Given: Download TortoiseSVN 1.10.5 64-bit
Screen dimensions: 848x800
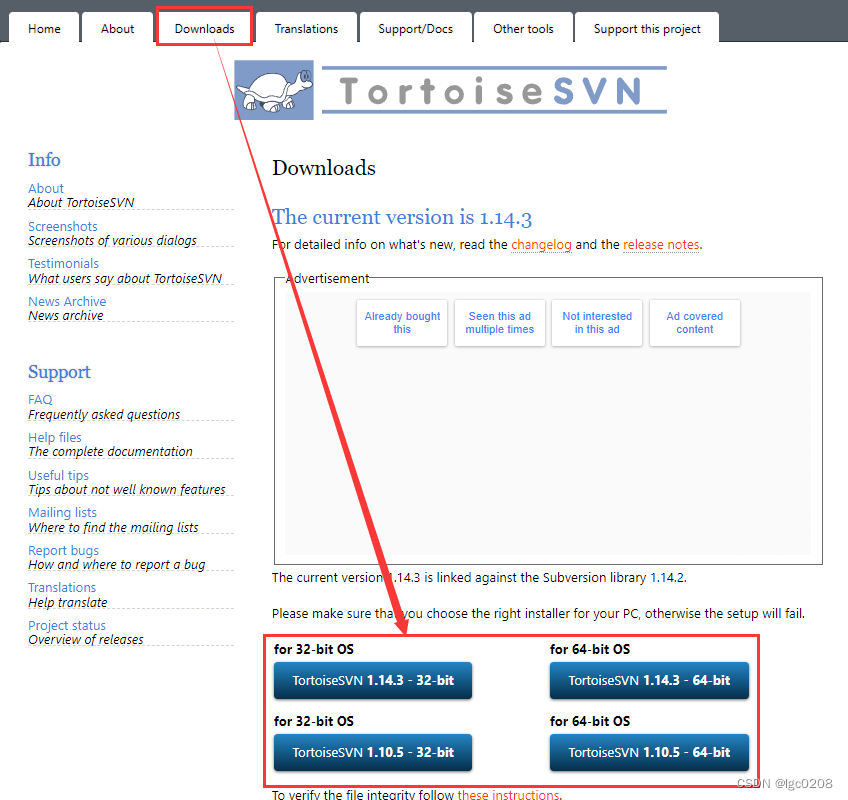Looking at the screenshot, I should [x=649, y=752].
